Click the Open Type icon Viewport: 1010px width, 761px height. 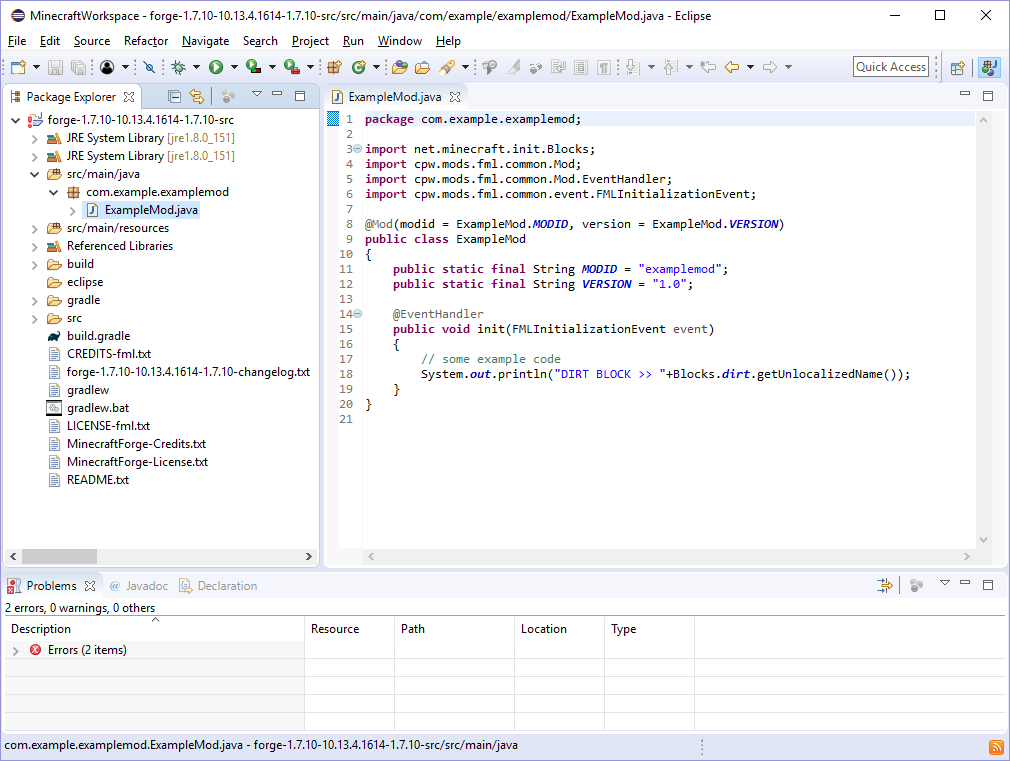[x=399, y=67]
